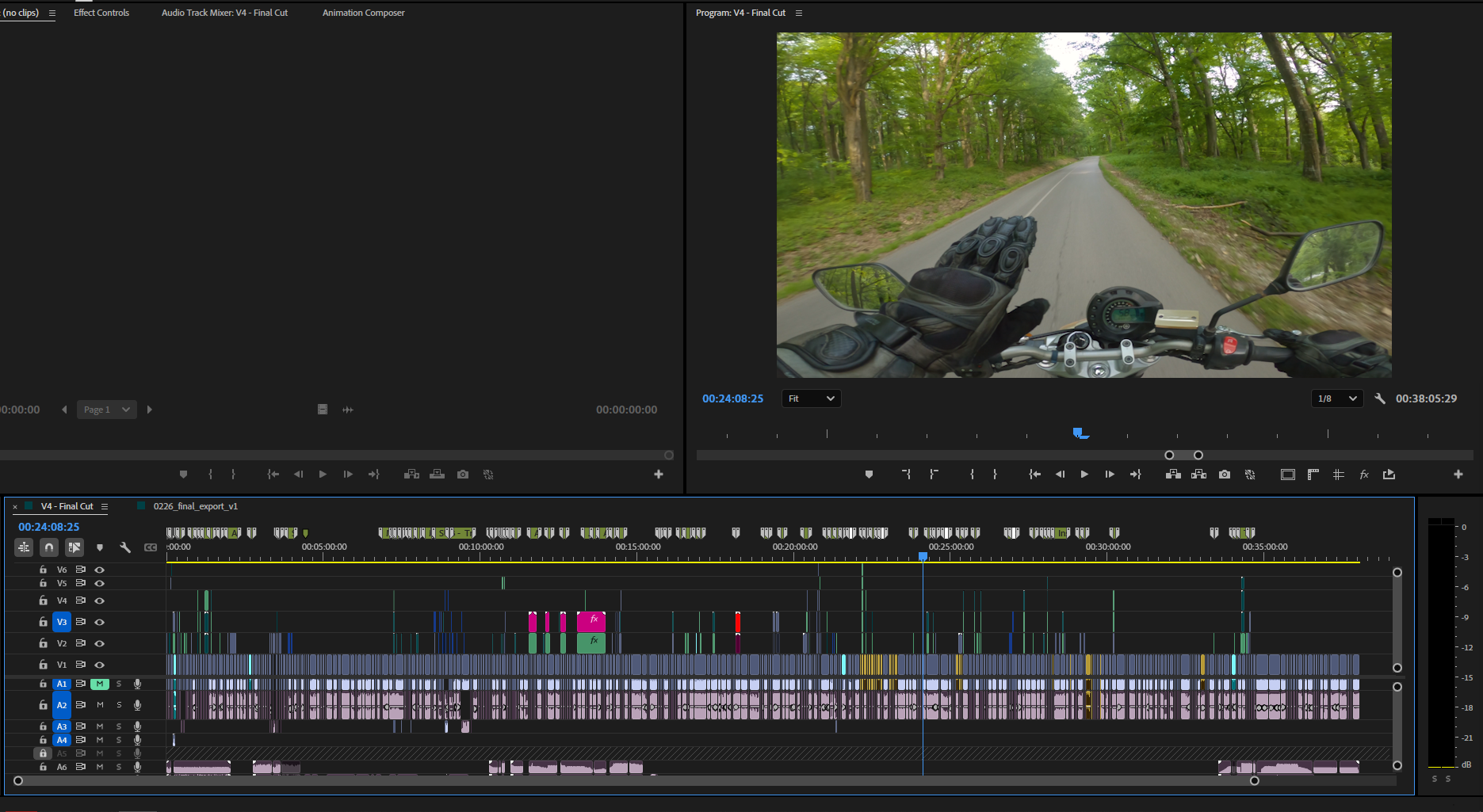
Task: Toggle global FX mute in Program monitor
Action: click(1364, 475)
